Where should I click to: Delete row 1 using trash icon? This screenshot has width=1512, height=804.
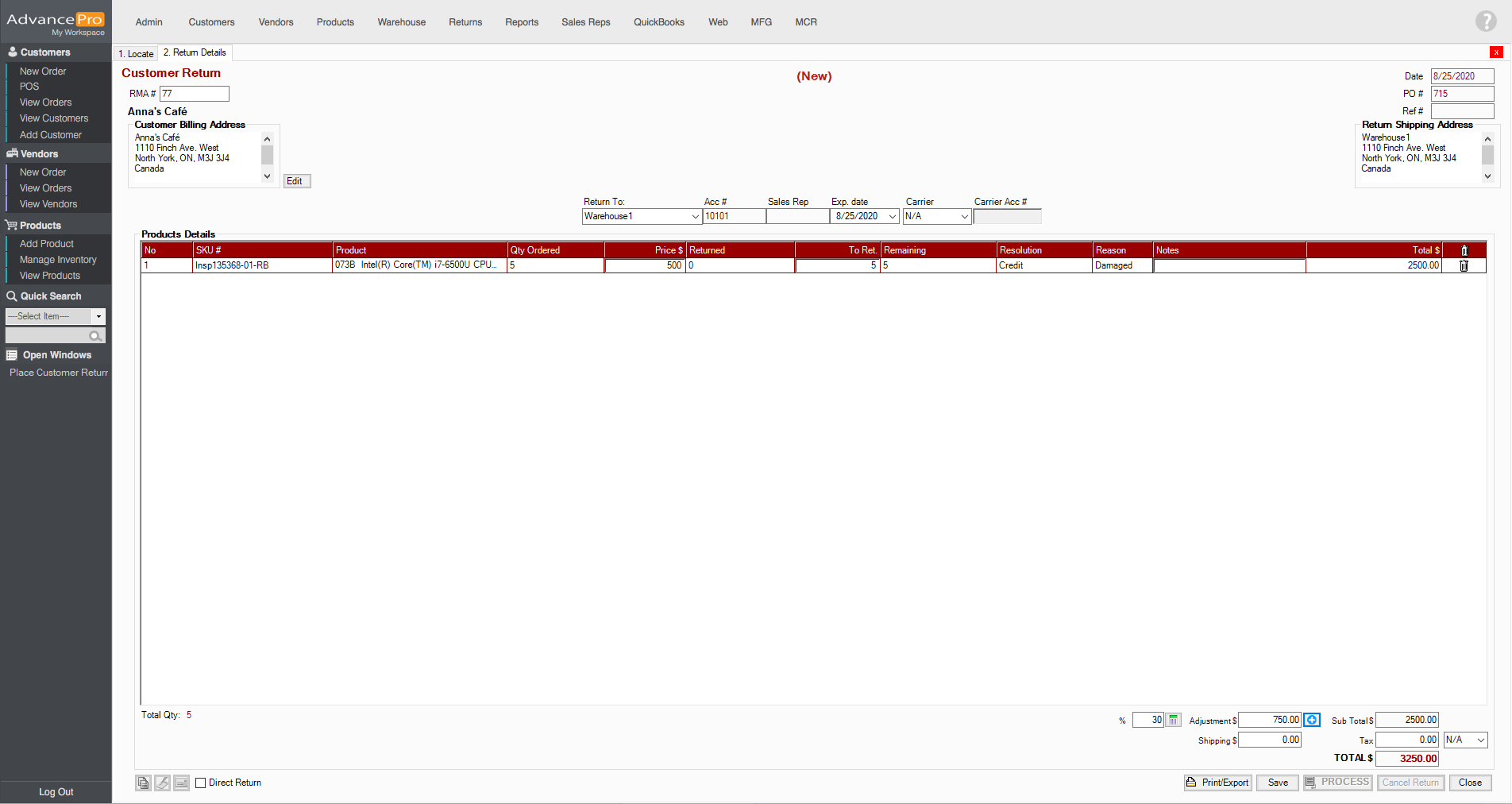click(1464, 266)
